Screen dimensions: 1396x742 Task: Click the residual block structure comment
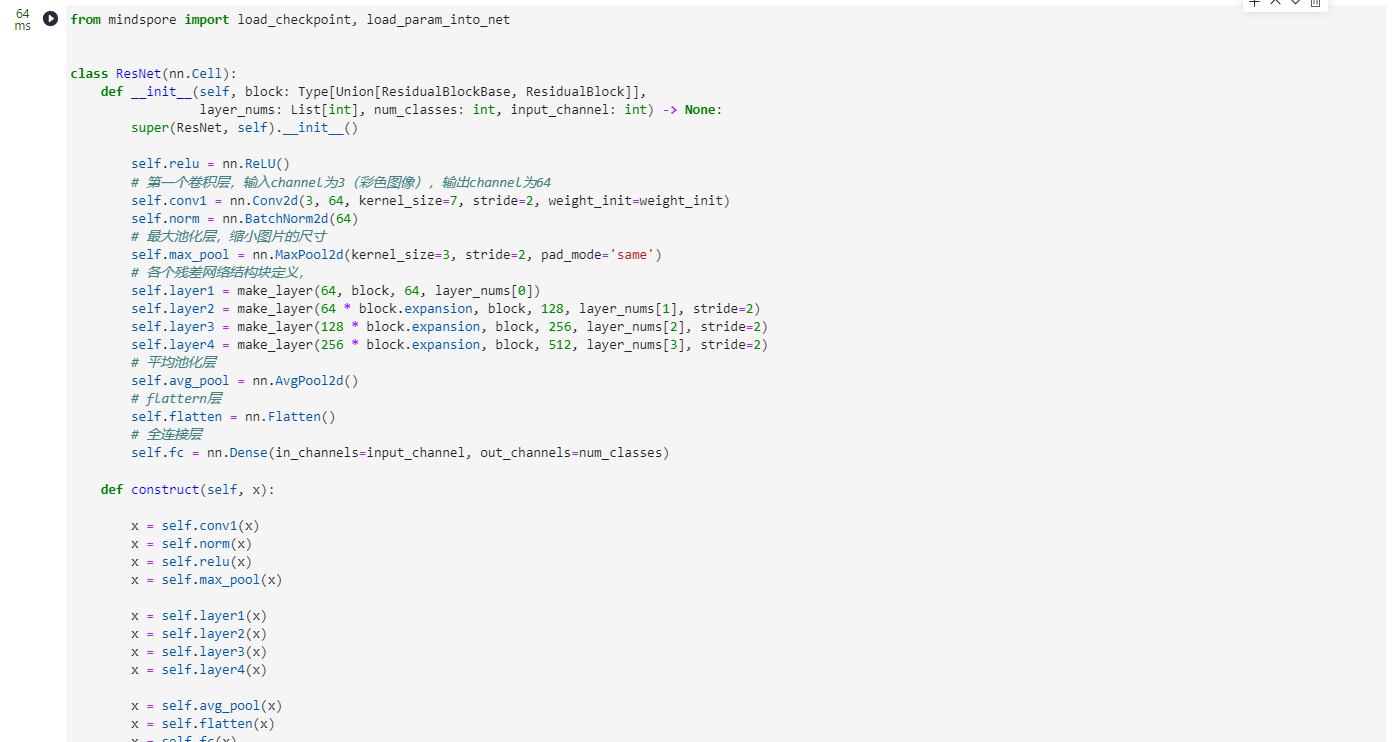click(218, 272)
